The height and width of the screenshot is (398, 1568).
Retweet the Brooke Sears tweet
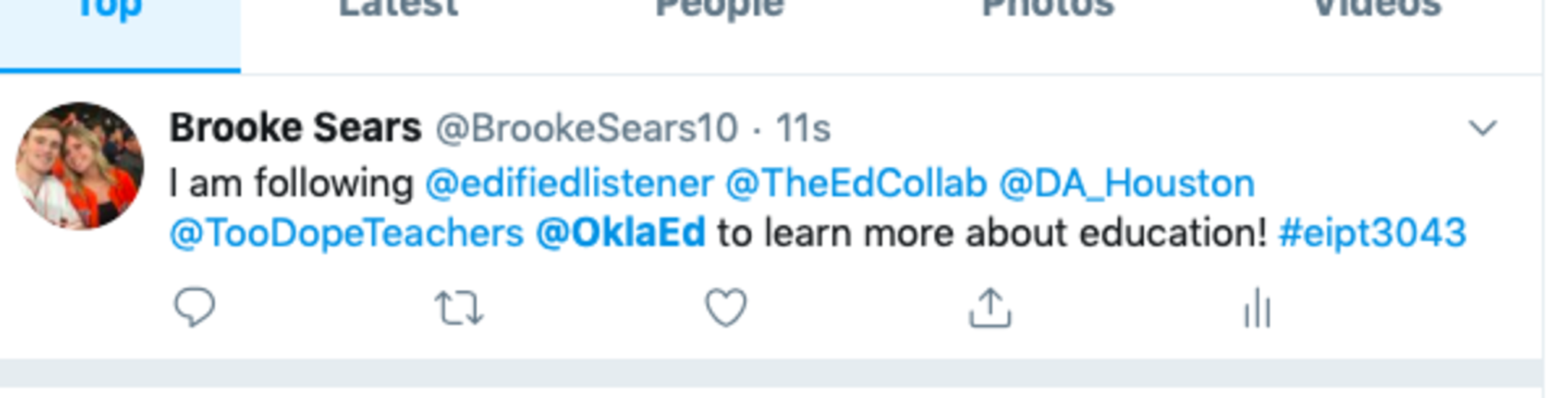click(459, 308)
